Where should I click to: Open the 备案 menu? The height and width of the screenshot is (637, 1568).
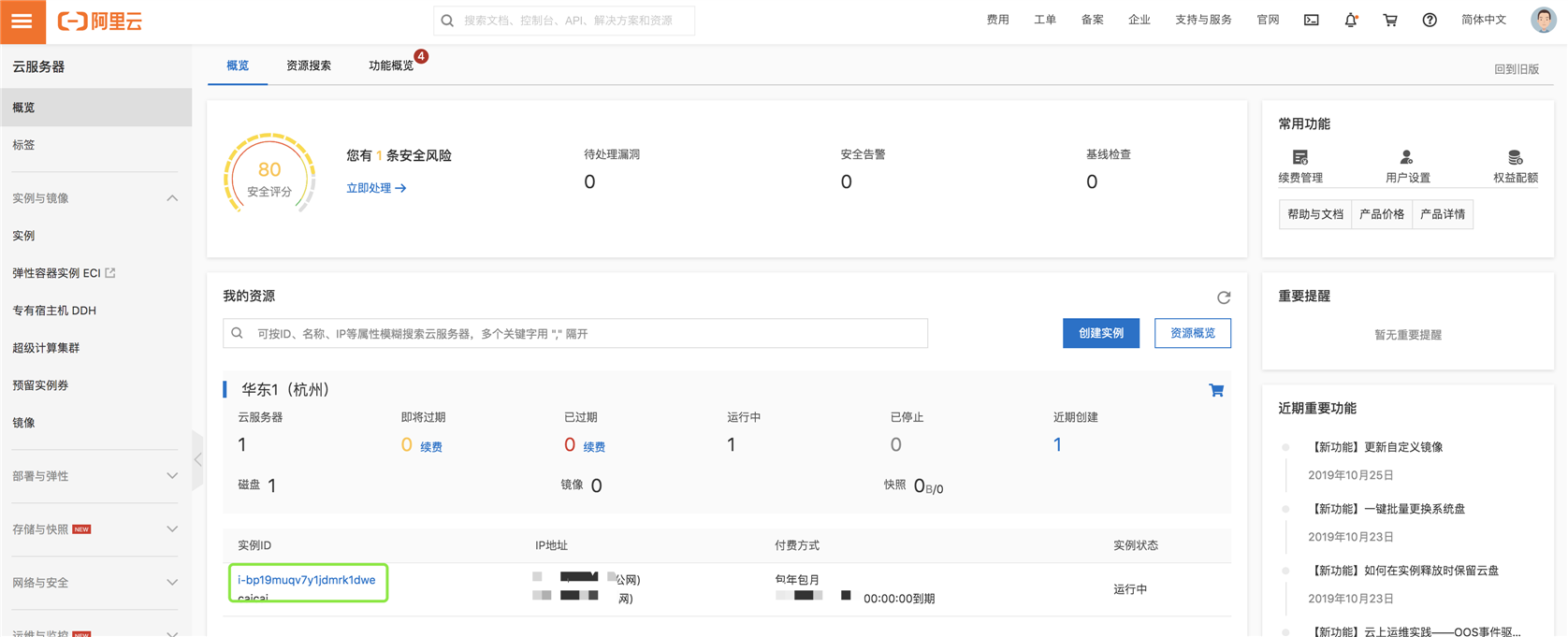coord(1092,20)
